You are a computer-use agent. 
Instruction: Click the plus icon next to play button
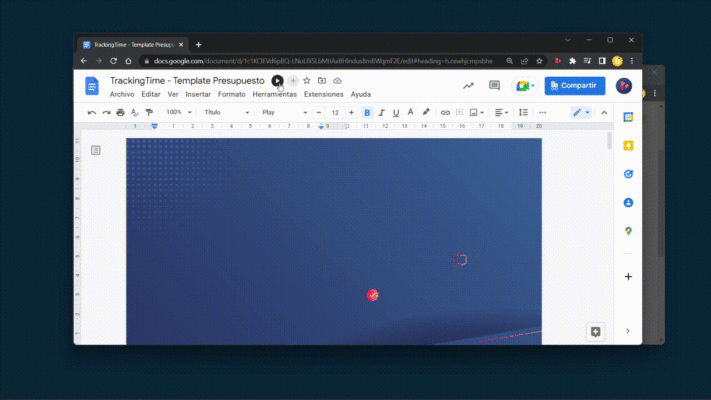(x=293, y=81)
